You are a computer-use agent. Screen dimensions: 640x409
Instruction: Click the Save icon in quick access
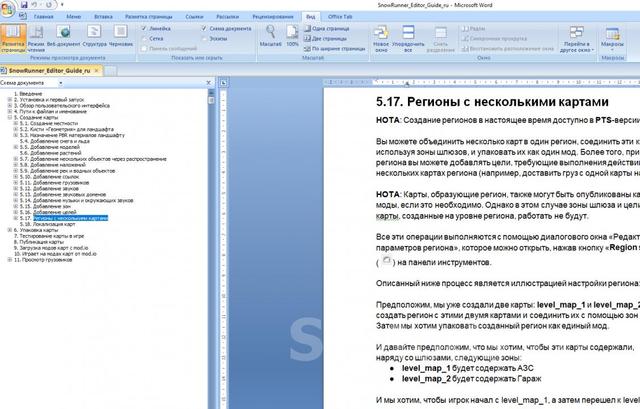tap(24, 5)
